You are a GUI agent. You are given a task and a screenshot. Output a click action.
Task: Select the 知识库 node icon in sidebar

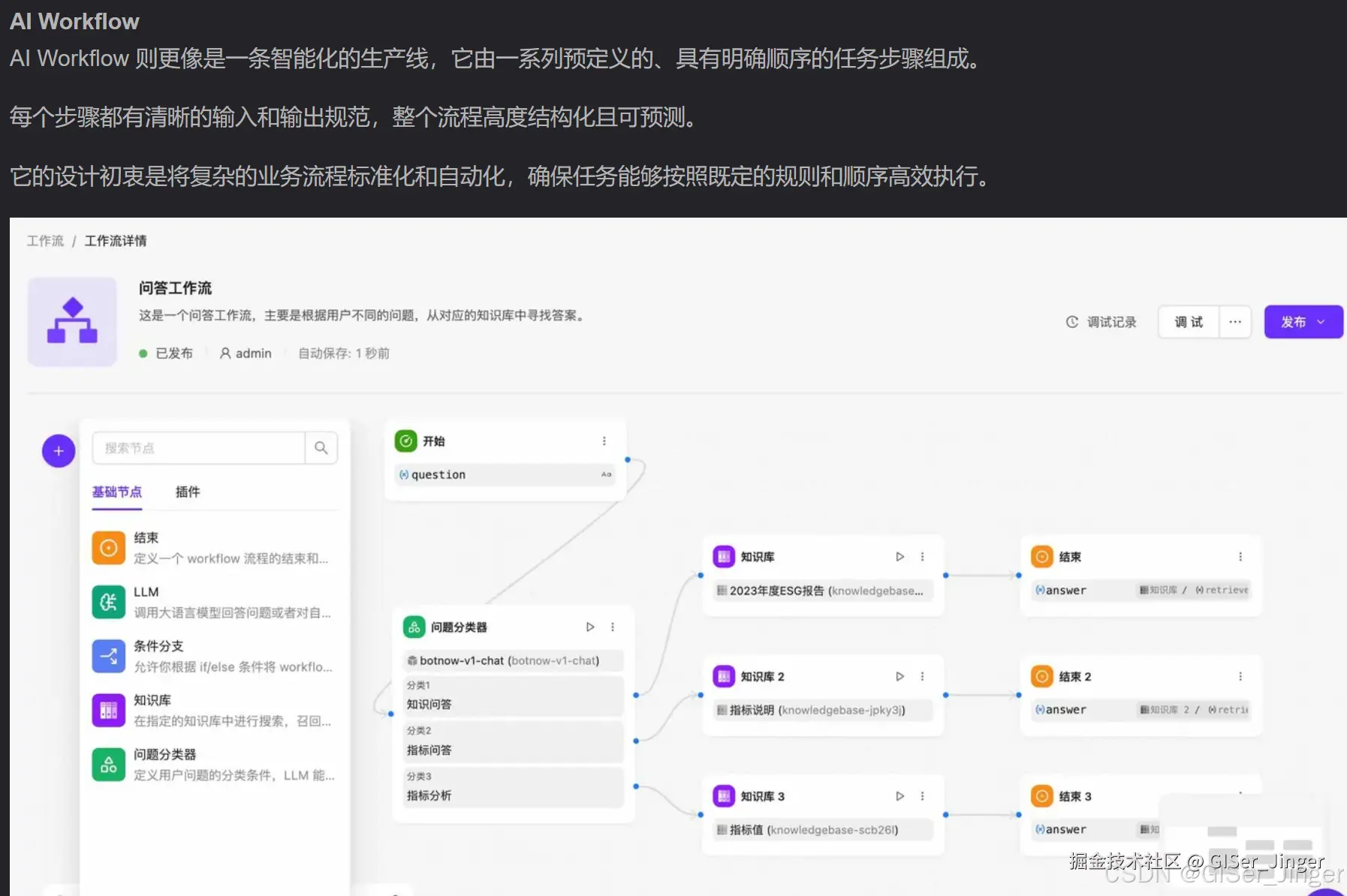[108, 709]
